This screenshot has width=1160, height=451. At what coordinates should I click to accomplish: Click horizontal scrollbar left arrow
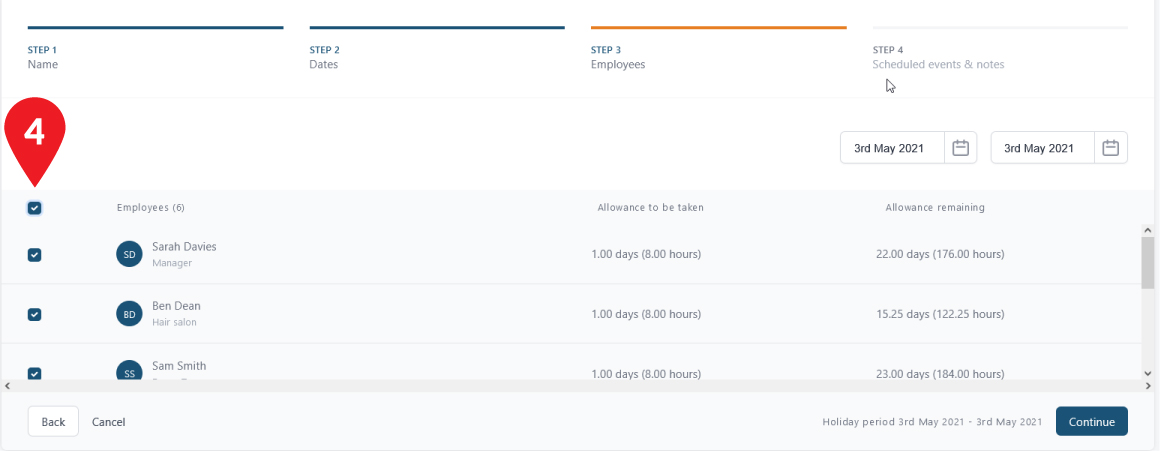pos(7,386)
